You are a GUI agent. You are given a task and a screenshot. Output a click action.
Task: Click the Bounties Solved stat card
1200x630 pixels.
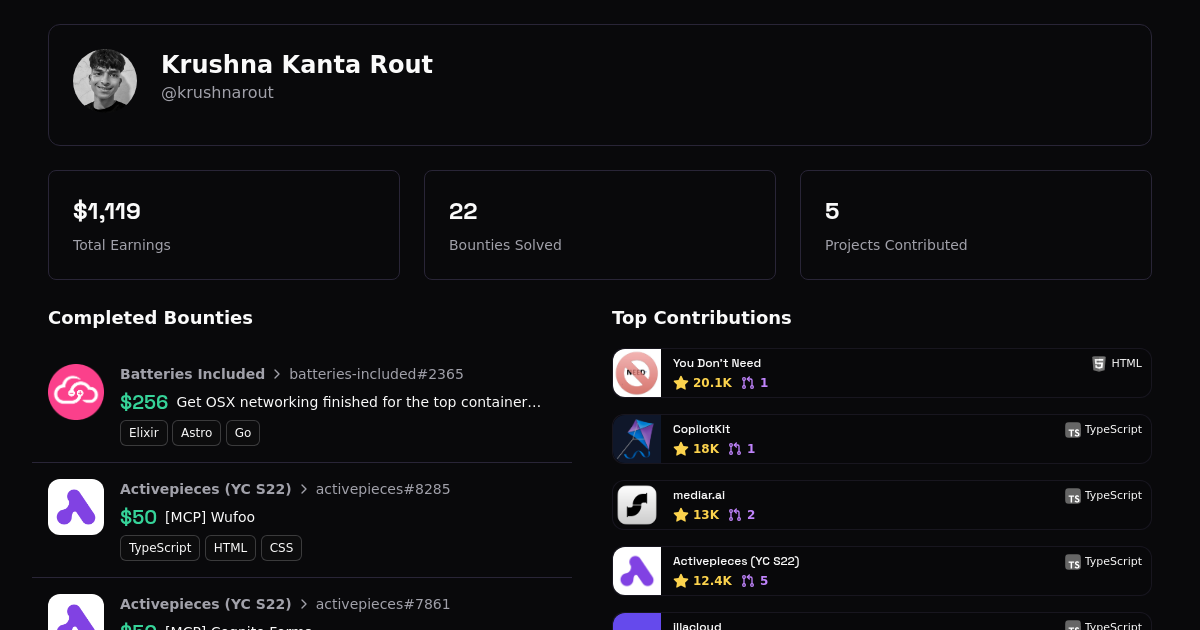coord(600,225)
